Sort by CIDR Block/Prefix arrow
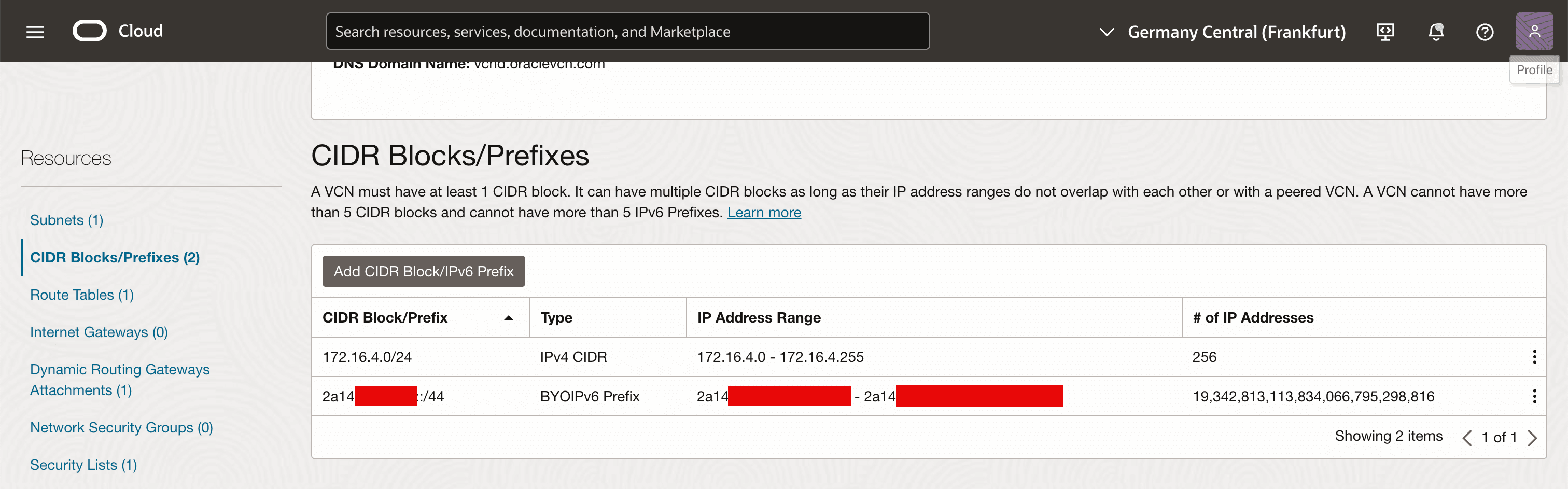 tap(508, 318)
